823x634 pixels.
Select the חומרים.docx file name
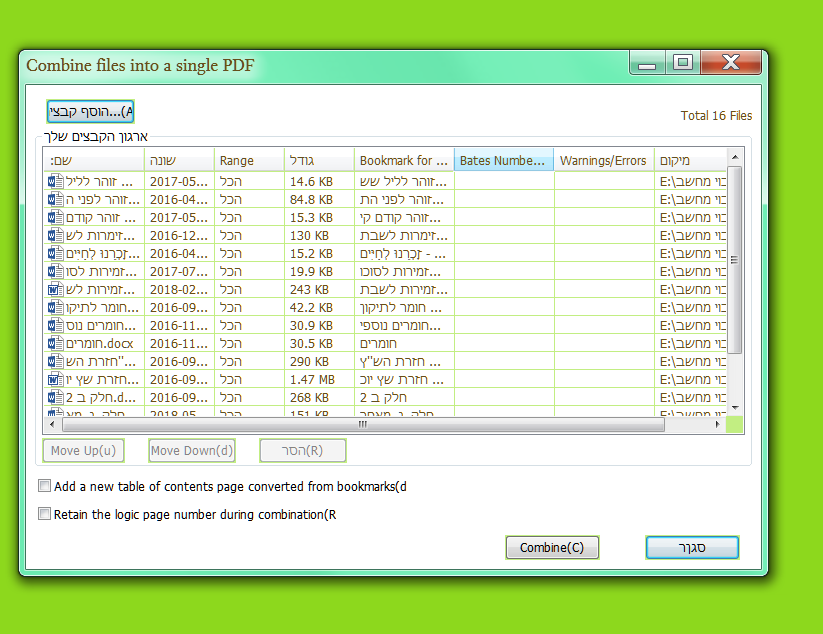(x=100, y=343)
